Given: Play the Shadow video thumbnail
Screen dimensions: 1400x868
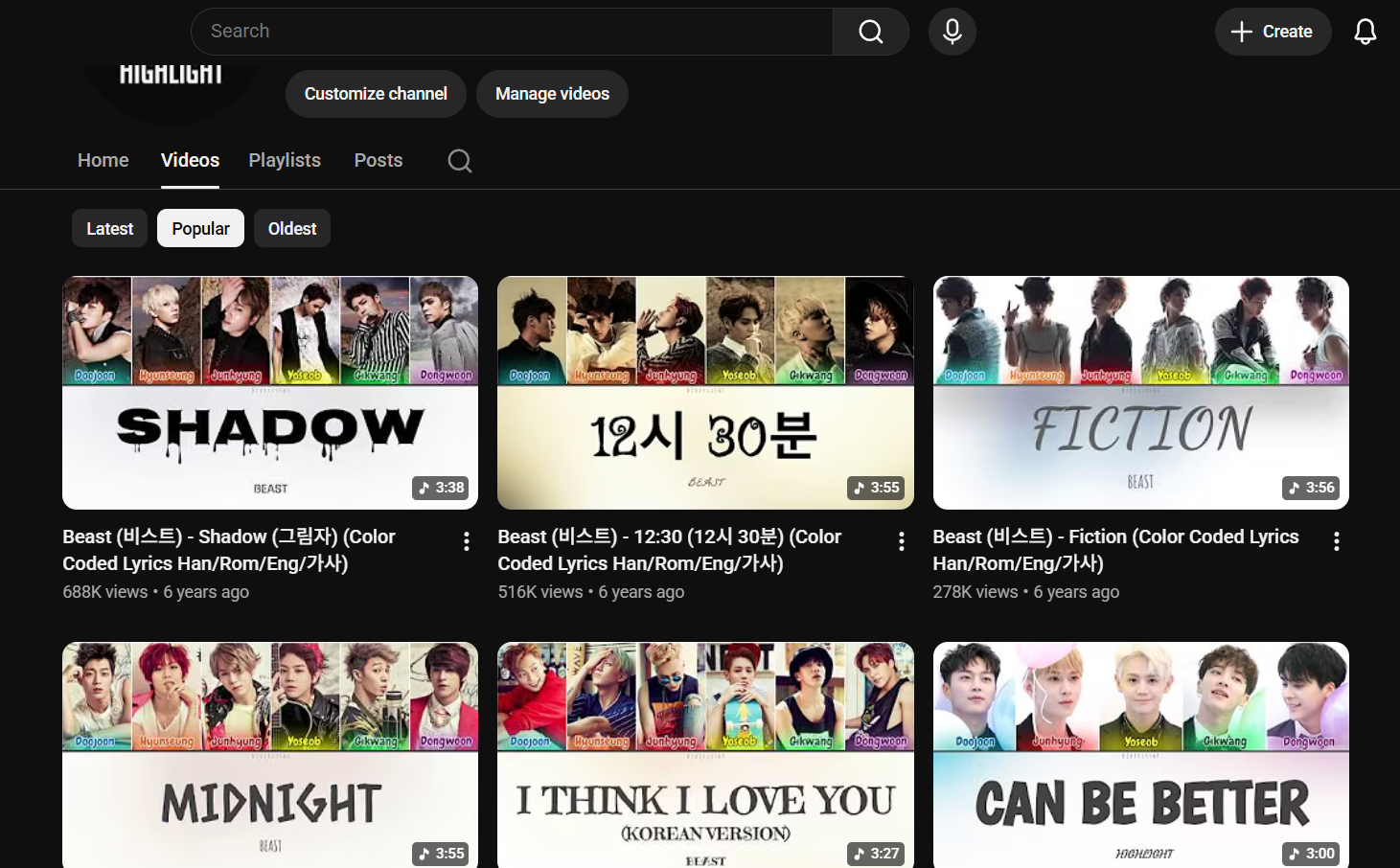Looking at the screenshot, I should click(270, 393).
